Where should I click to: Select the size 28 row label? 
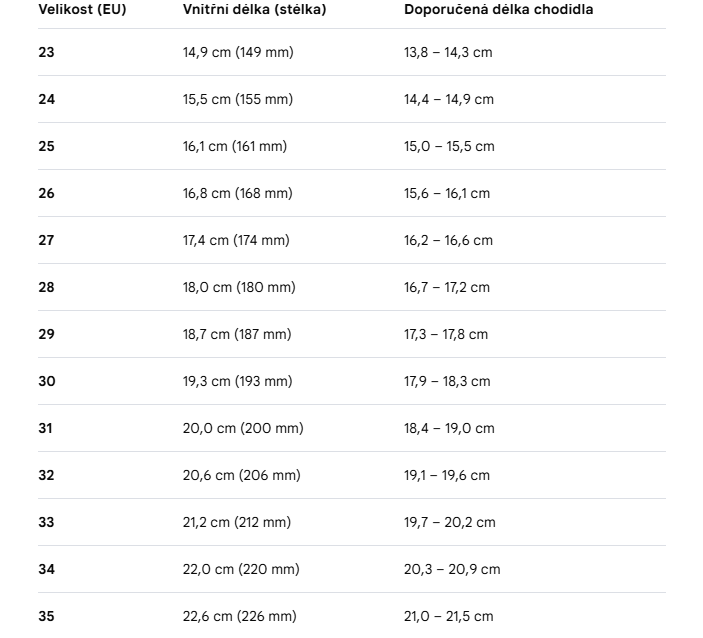[x=46, y=287]
